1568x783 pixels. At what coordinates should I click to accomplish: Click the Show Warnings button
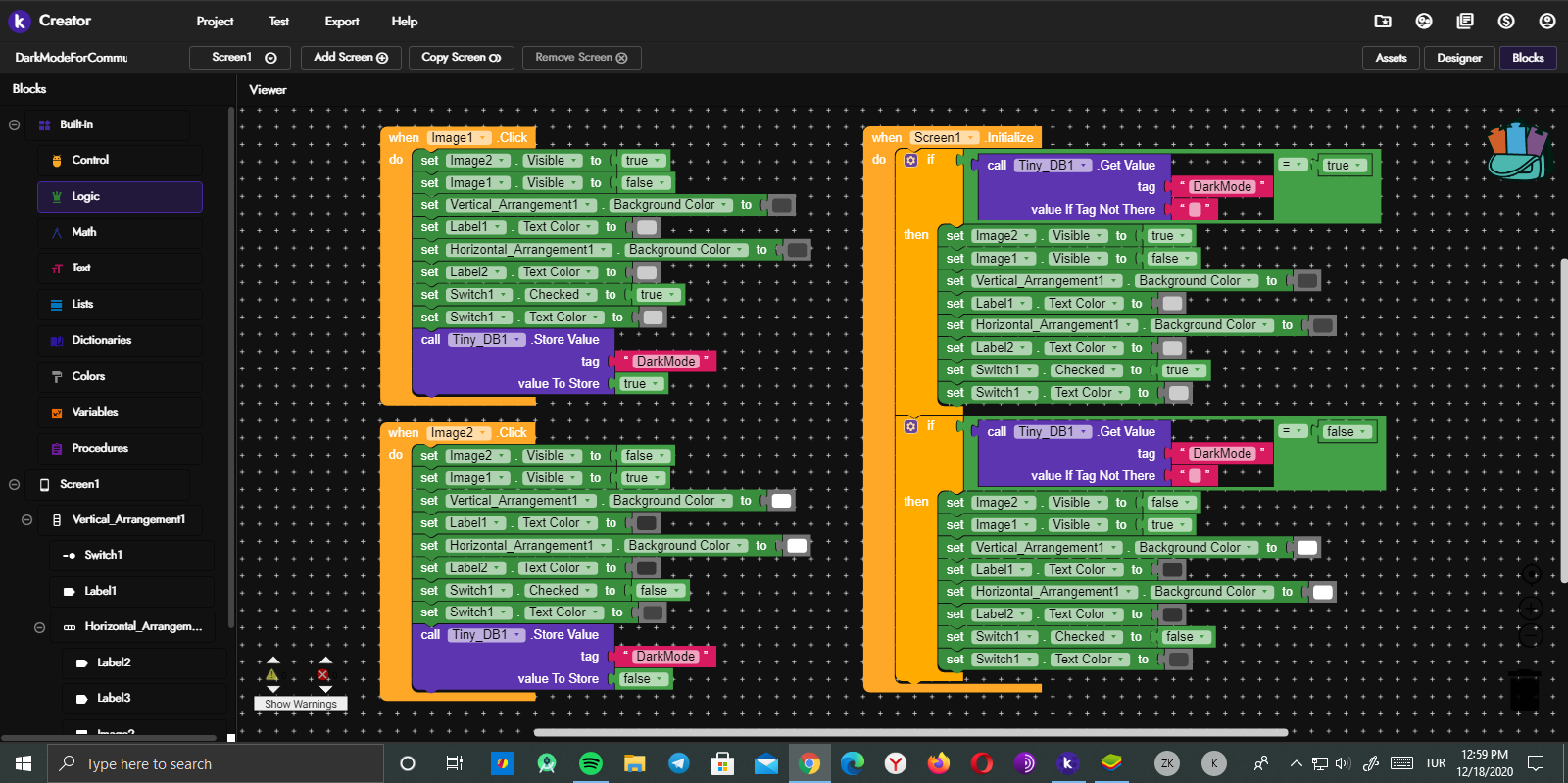tap(300, 704)
